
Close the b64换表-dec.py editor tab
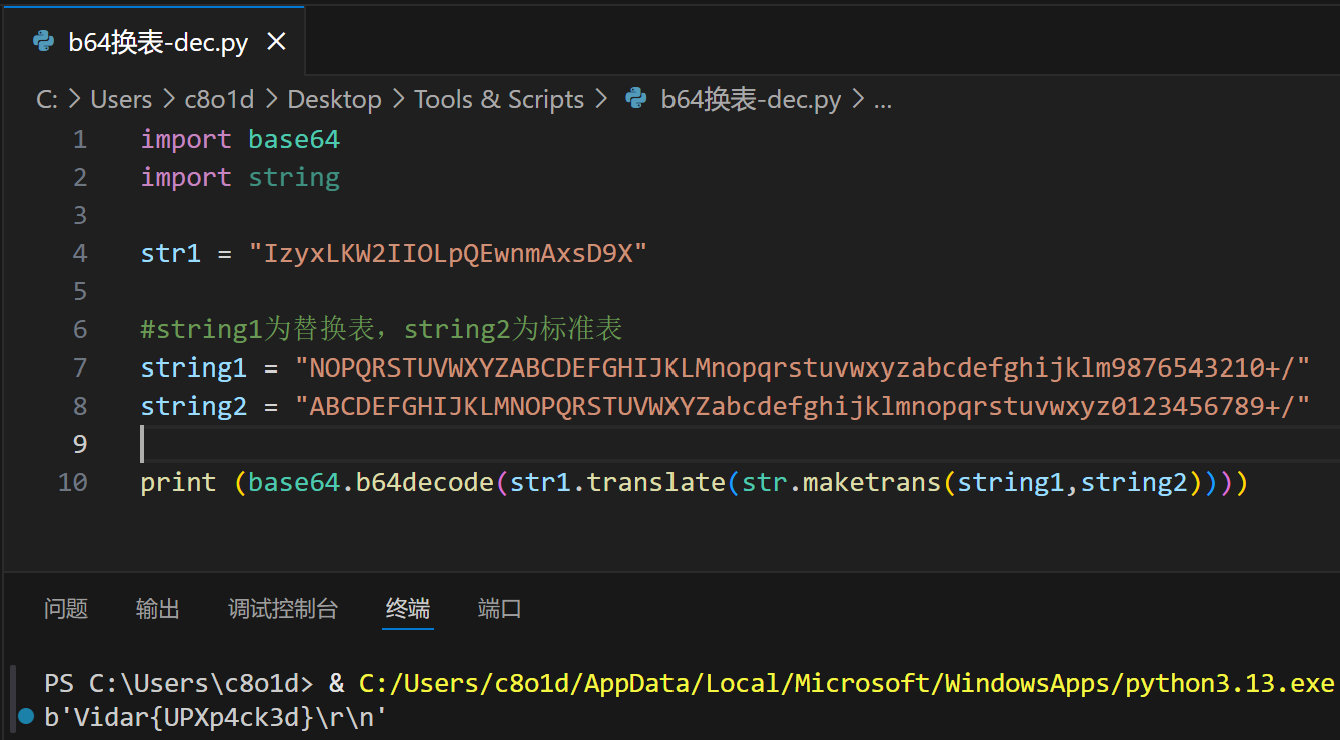(277, 41)
